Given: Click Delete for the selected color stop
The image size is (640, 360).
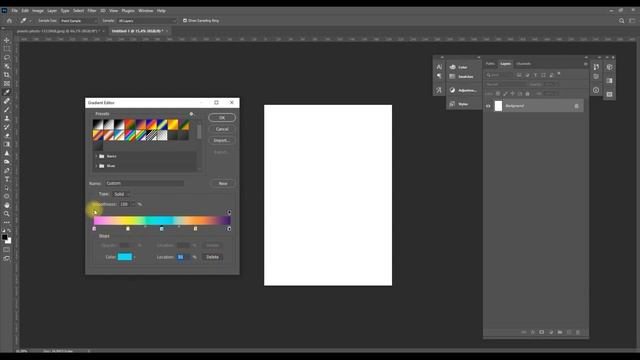Looking at the screenshot, I should [x=212, y=257].
